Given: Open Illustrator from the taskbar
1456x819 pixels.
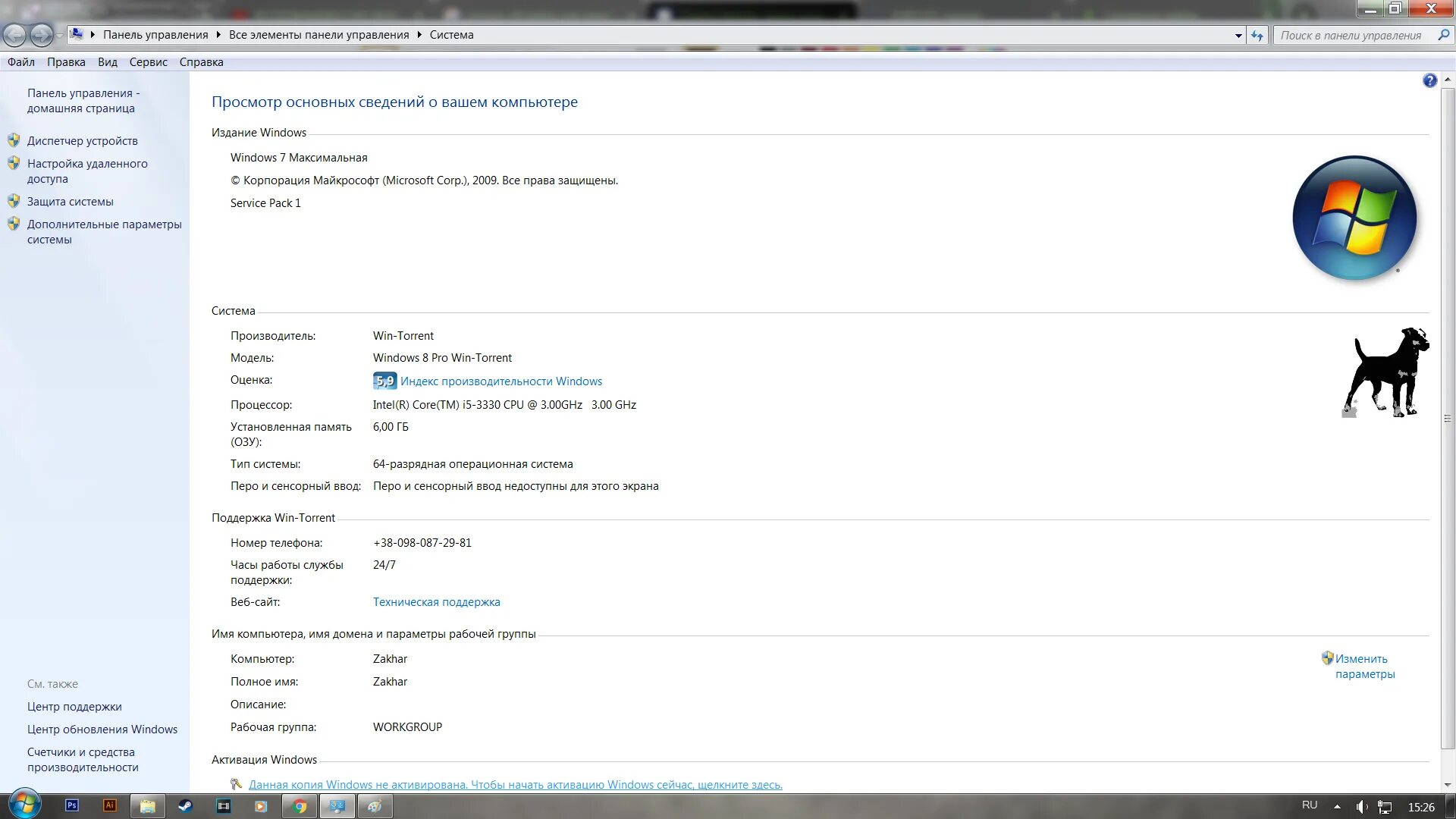Looking at the screenshot, I should pyautogui.click(x=110, y=806).
